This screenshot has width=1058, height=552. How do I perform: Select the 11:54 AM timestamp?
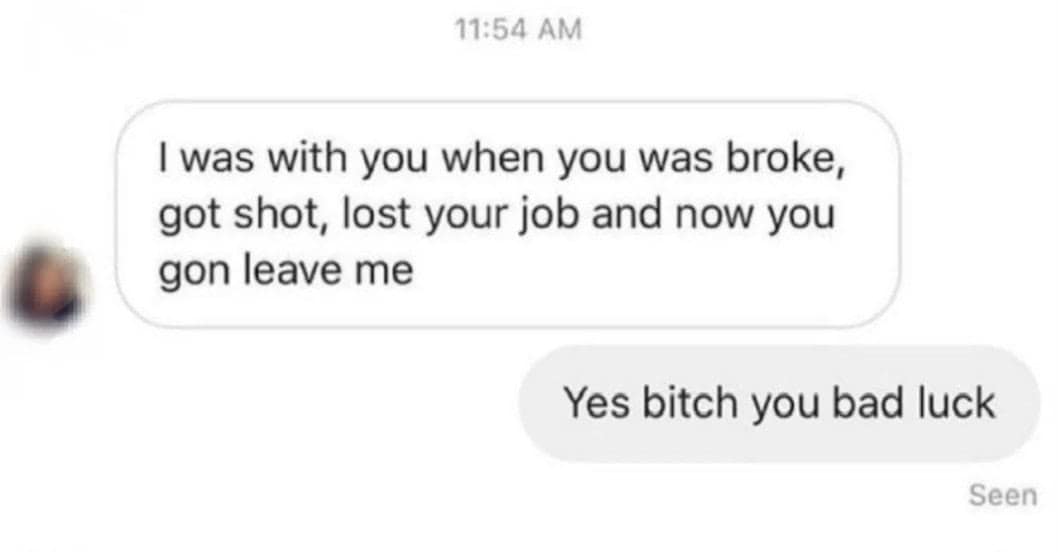518,30
